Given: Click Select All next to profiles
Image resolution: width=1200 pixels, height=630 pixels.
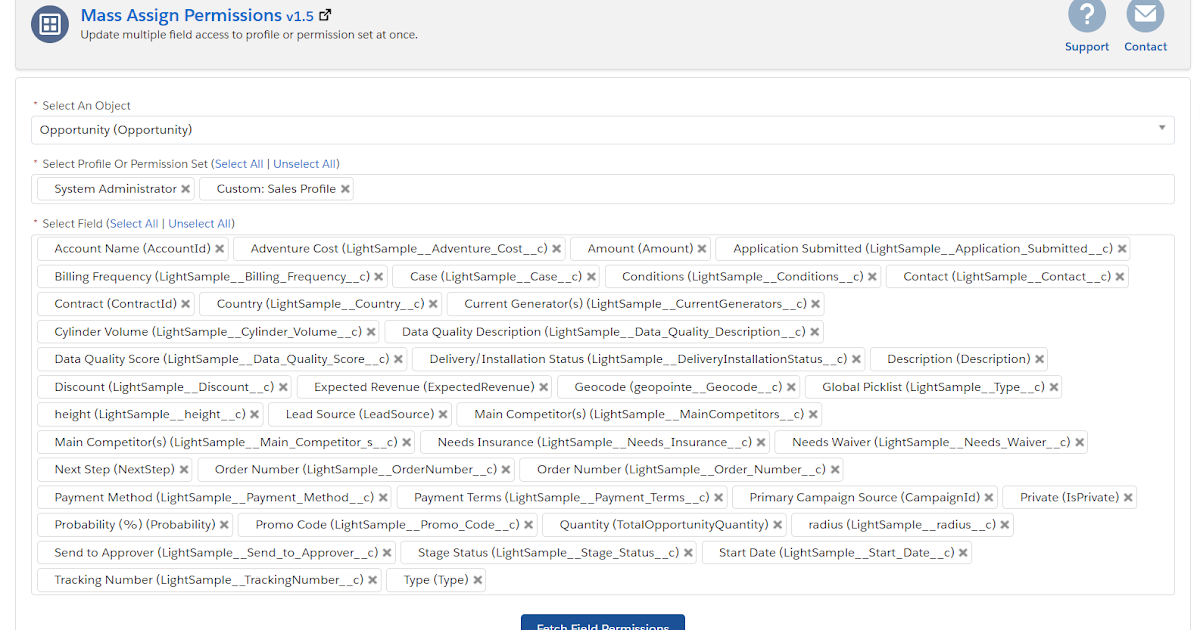Looking at the screenshot, I should tap(238, 163).
